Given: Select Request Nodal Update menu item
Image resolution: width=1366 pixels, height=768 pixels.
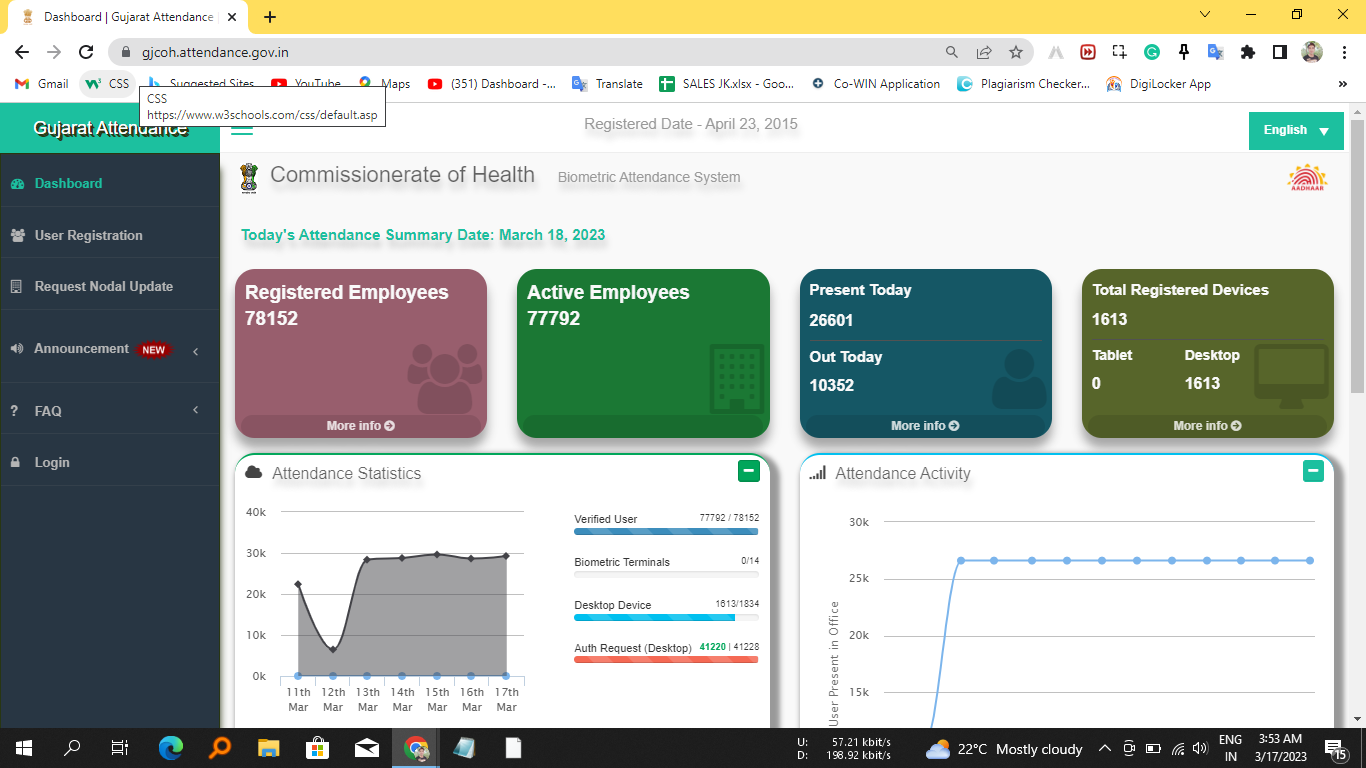Looking at the screenshot, I should click(103, 286).
